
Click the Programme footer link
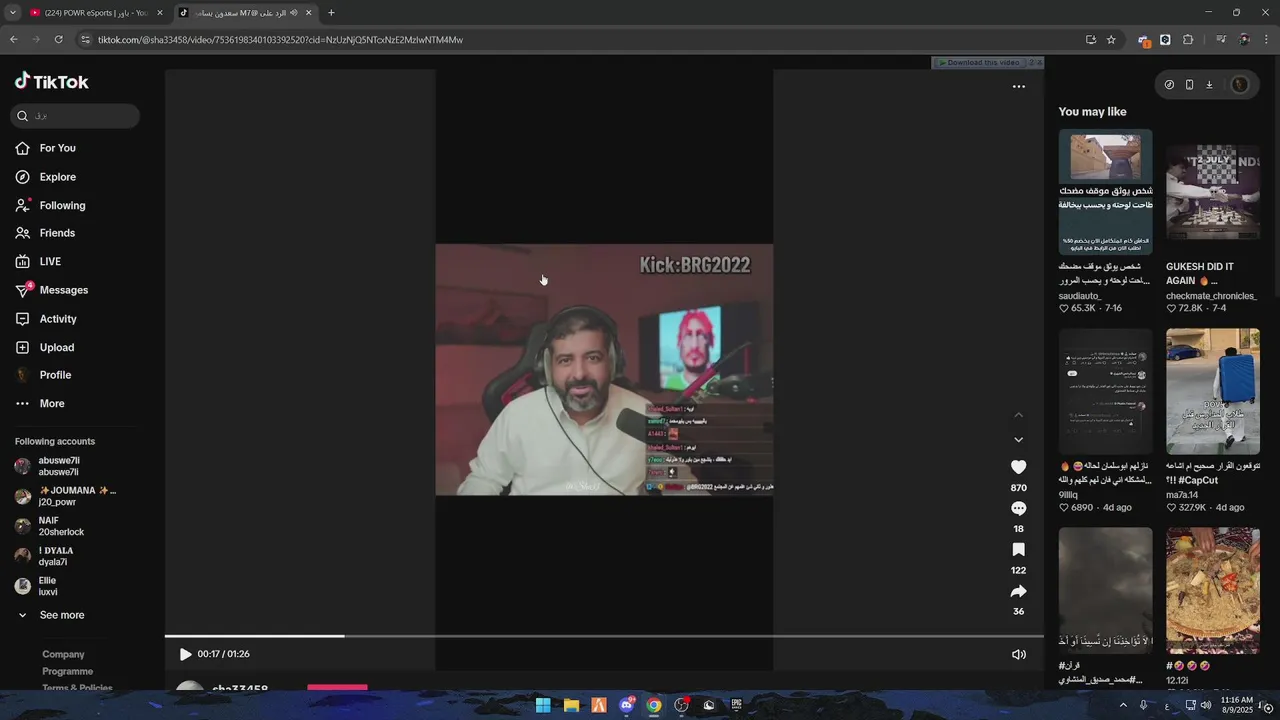pyautogui.click(x=67, y=671)
